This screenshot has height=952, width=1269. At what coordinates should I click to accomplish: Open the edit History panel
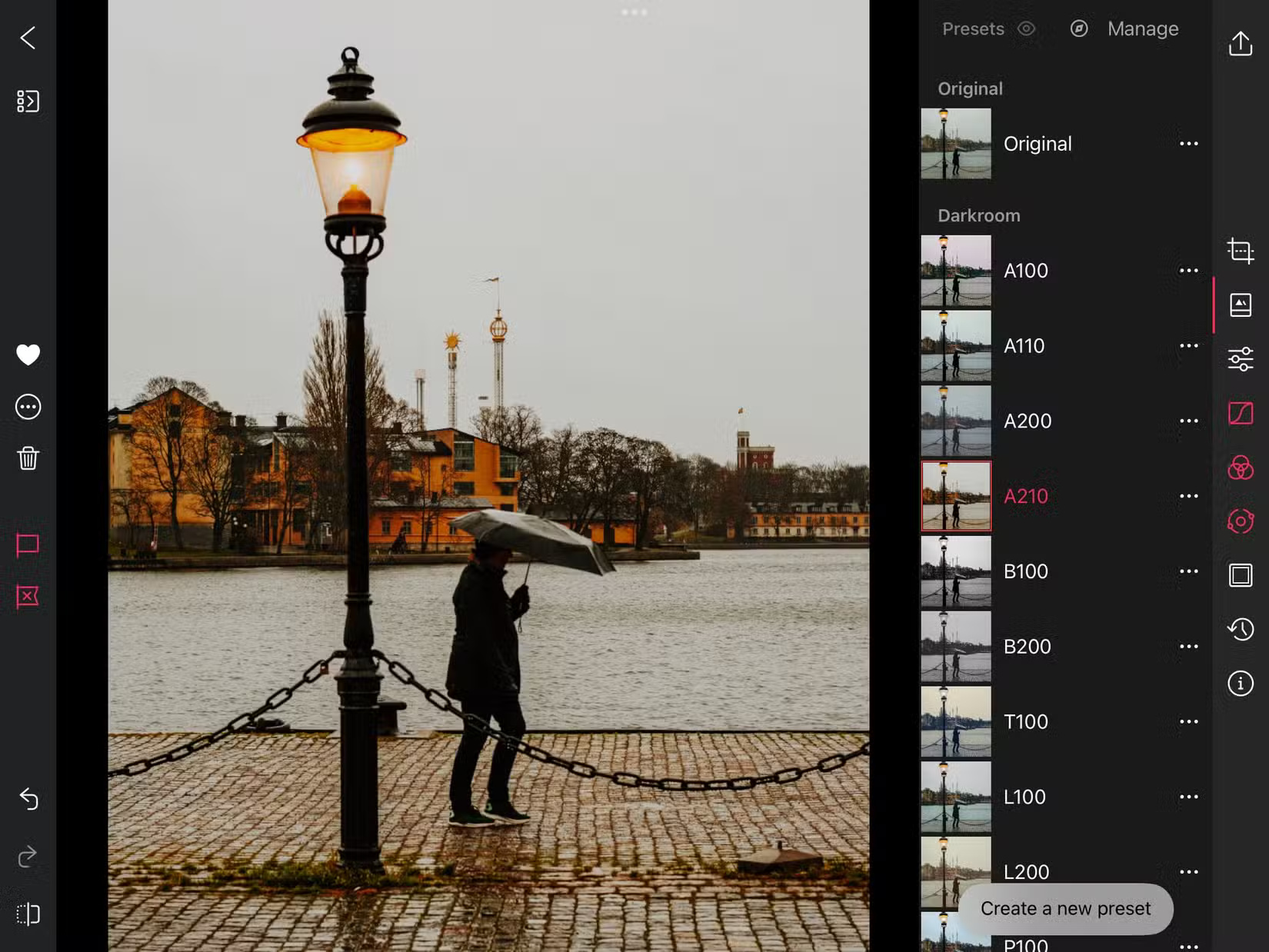coord(1241,629)
